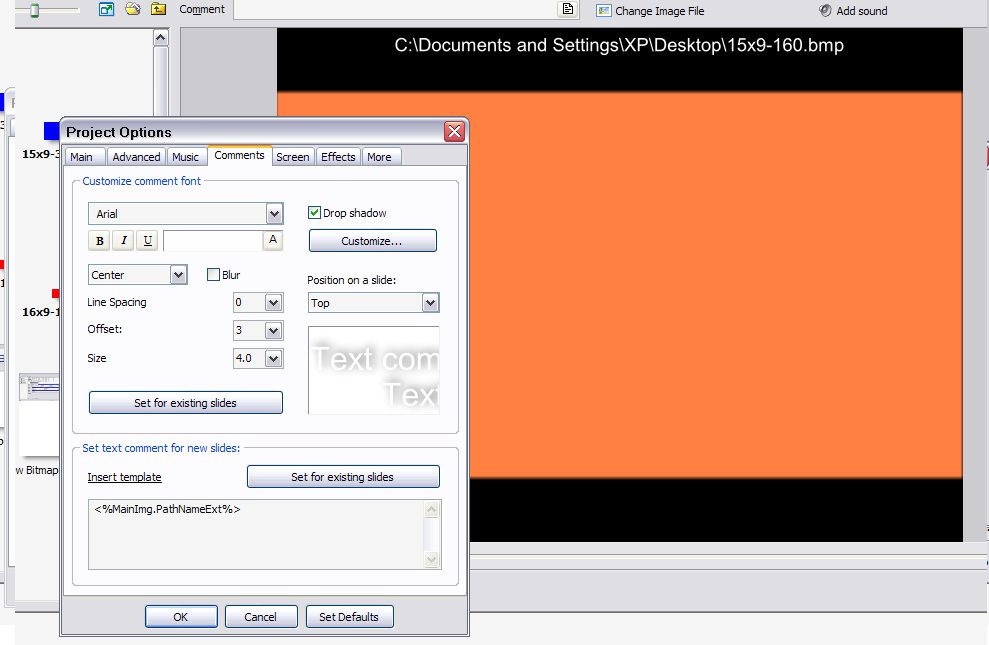Disable the Drop shadow checkbox
989x645 pixels.
[315, 213]
